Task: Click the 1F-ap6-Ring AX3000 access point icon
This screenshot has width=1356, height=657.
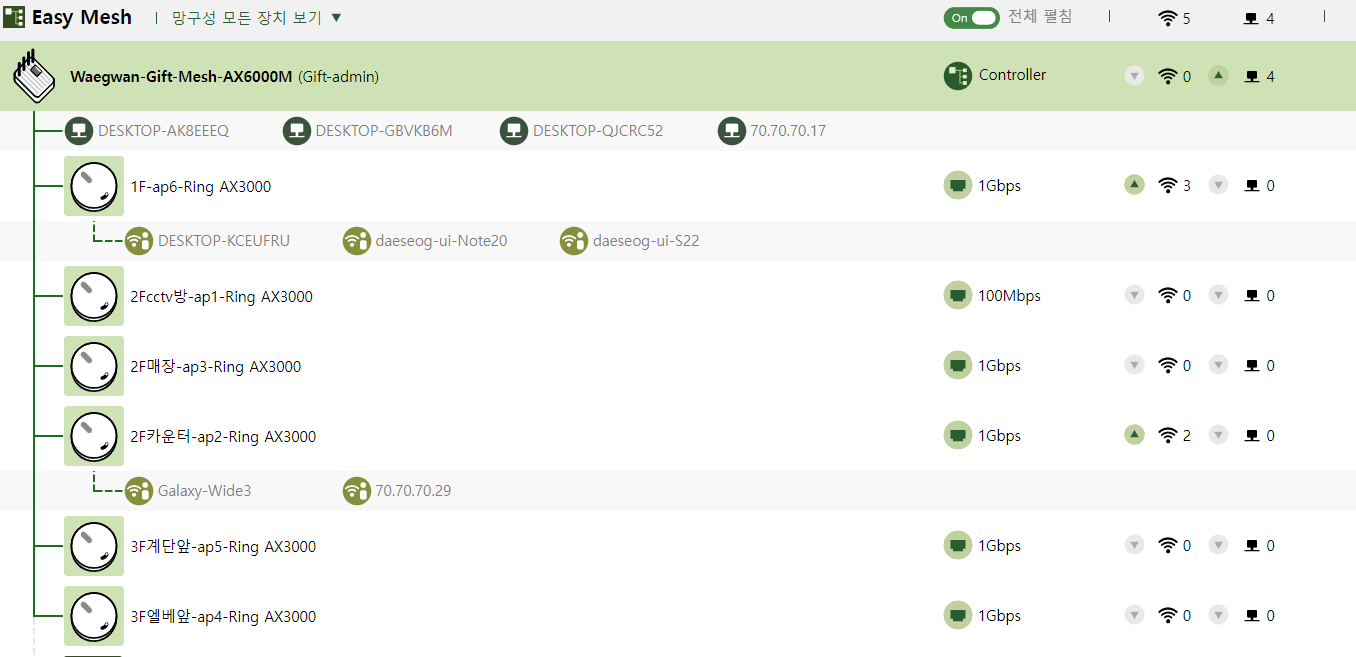Action: (x=94, y=186)
